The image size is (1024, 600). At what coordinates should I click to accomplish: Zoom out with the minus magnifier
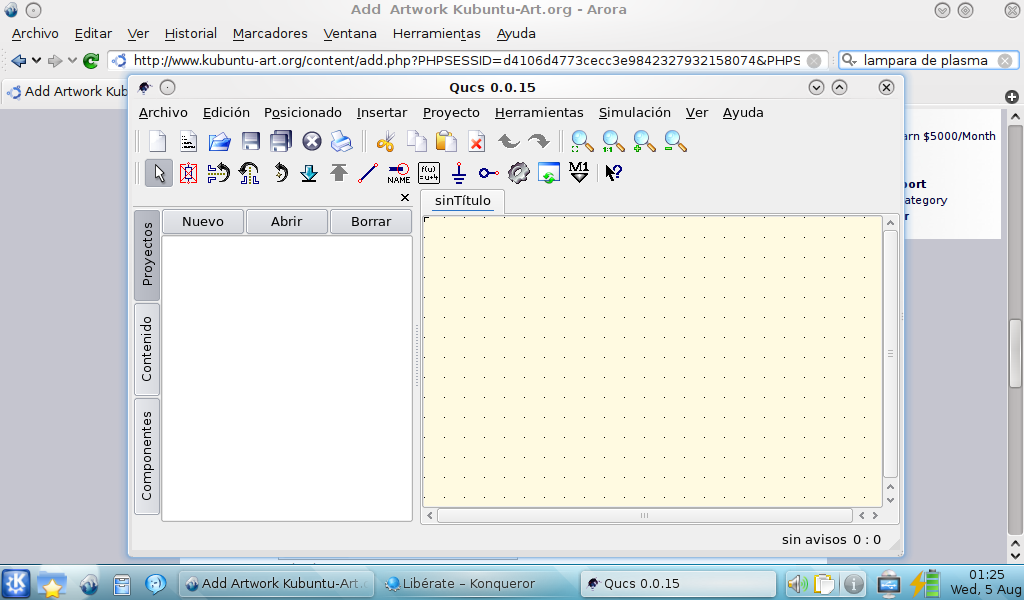(x=675, y=141)
